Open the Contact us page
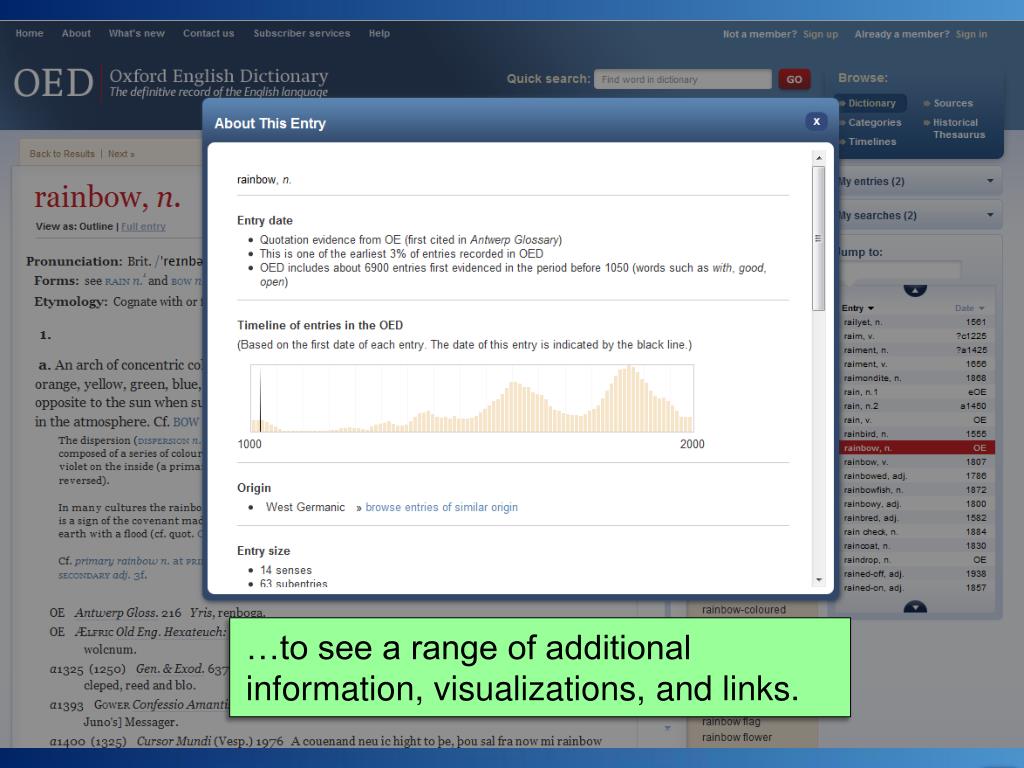 [208, 33]
